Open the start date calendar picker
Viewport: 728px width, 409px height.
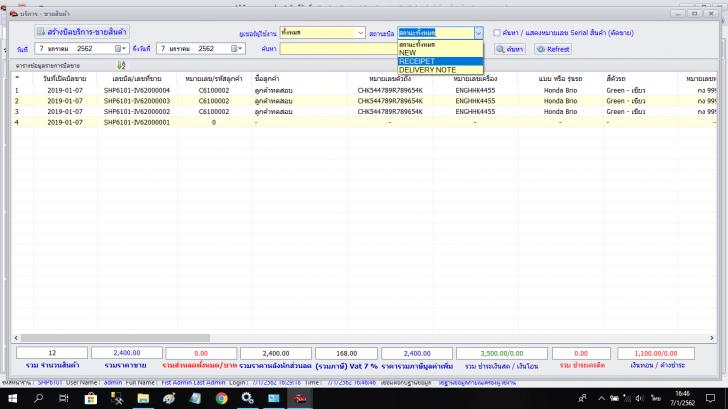121,48
